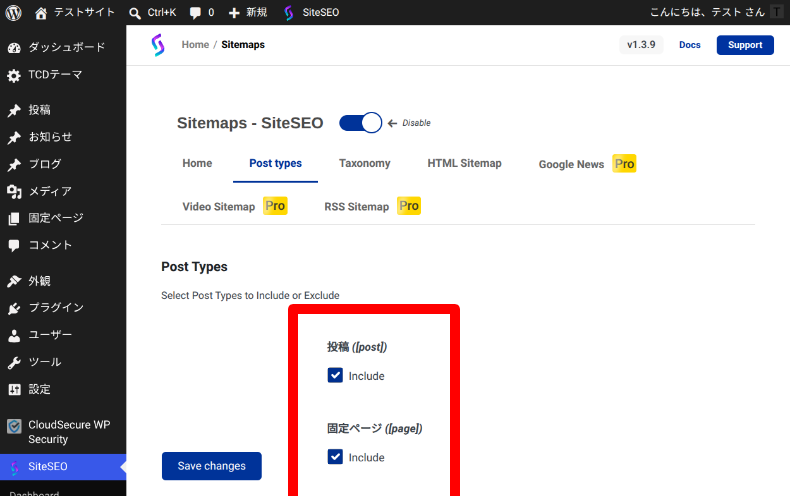Viewport: 790px width, 496px height.
Task: Open the HTML Sitemap tab
Action: coord(464,163)
